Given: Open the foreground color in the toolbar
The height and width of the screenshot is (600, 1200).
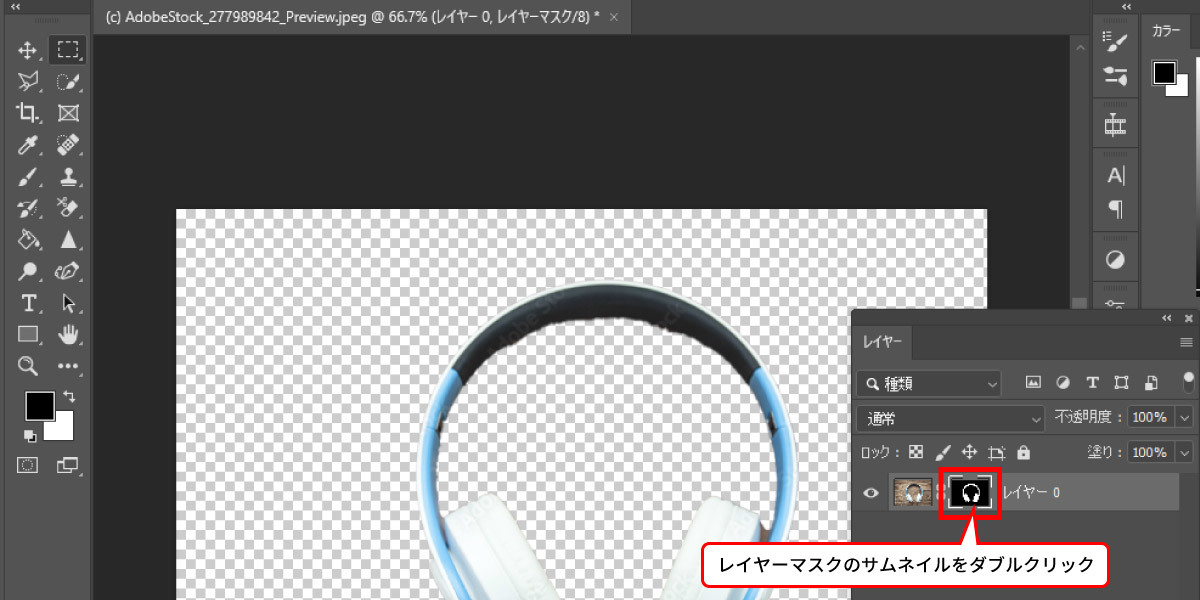Looking at the screenshot, I should (39, 406).
